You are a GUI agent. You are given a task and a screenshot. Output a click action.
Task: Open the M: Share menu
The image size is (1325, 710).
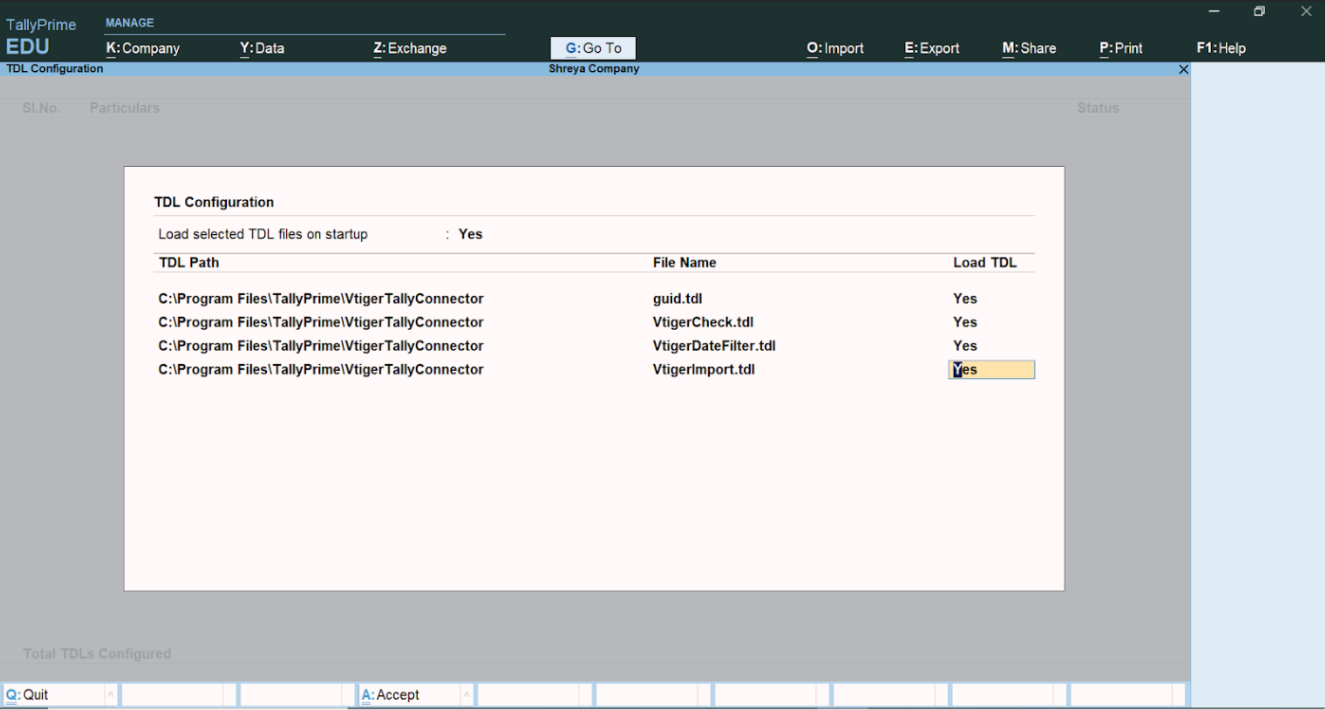(1029, 48)
